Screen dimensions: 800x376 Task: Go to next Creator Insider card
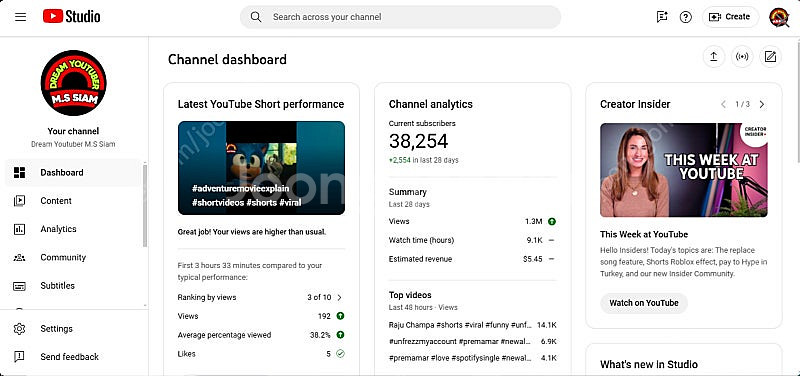[x=762, y=104]
